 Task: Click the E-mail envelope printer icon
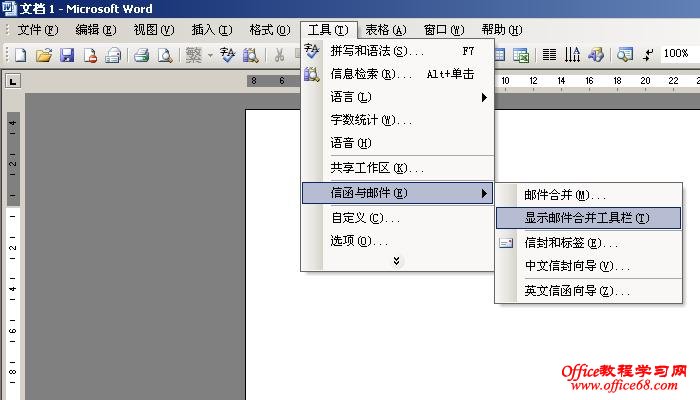(113, 55)
